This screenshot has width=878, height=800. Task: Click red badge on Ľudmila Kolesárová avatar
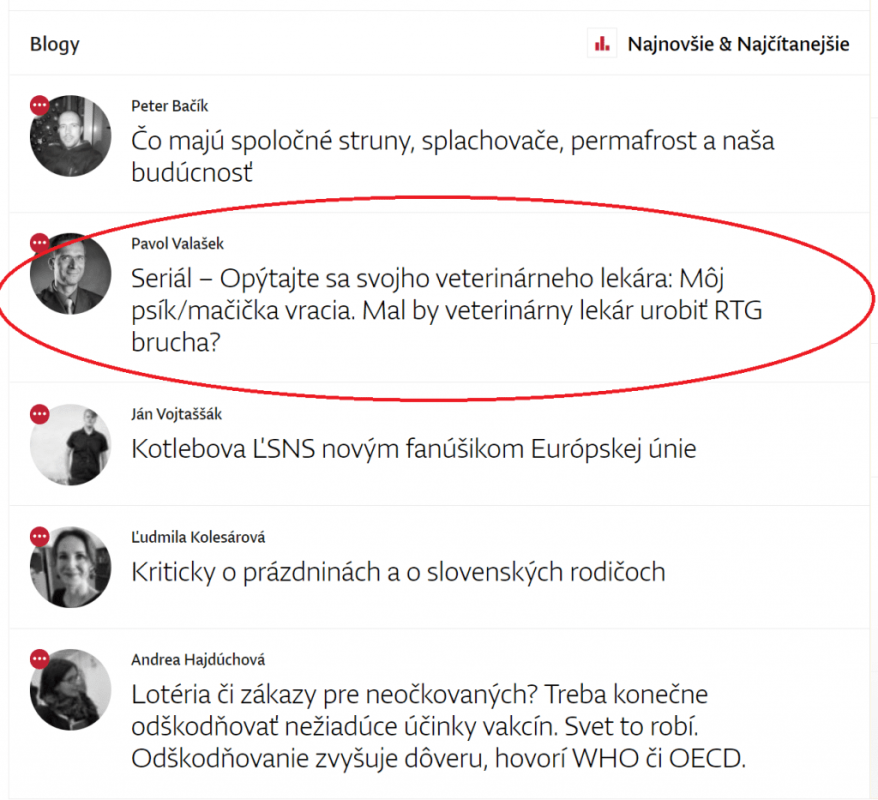(x=40, y=537)
